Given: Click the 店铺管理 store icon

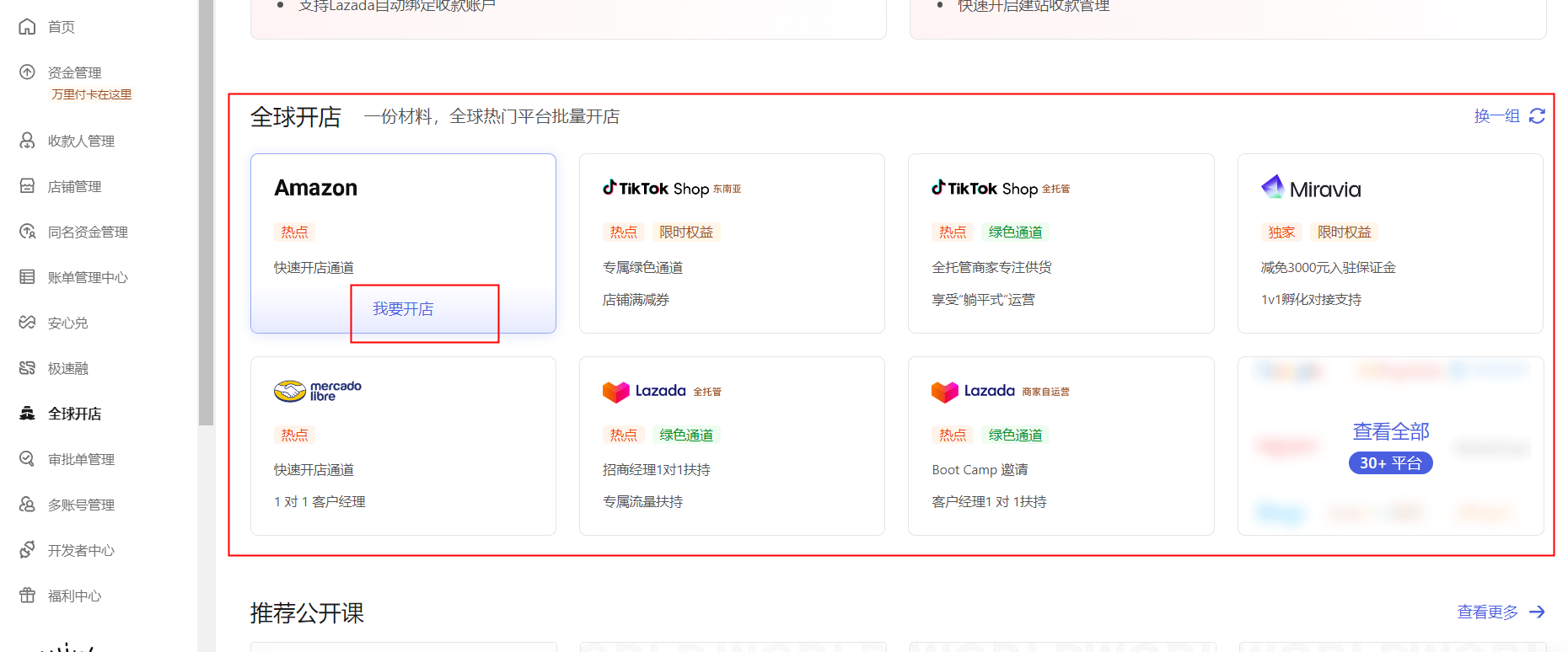Looking at the screenshot, I should (28, 186).
